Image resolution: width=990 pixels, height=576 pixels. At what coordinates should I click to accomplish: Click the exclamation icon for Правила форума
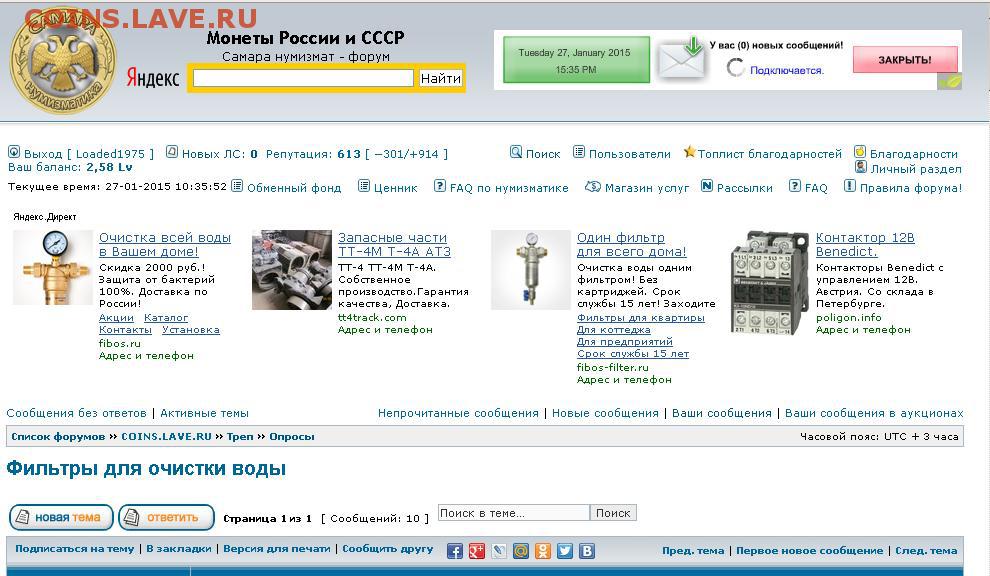(850, 186)
